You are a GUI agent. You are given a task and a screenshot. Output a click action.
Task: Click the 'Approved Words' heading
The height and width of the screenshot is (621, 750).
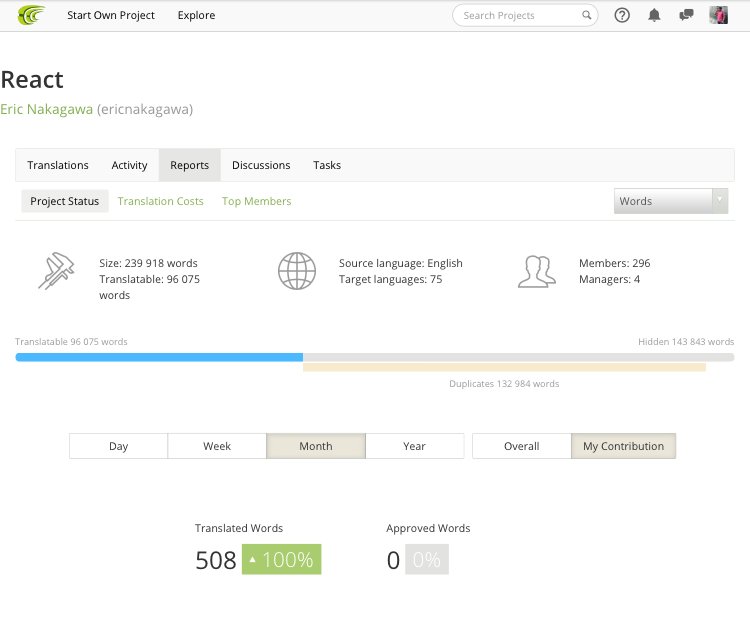tap(428, 528)
